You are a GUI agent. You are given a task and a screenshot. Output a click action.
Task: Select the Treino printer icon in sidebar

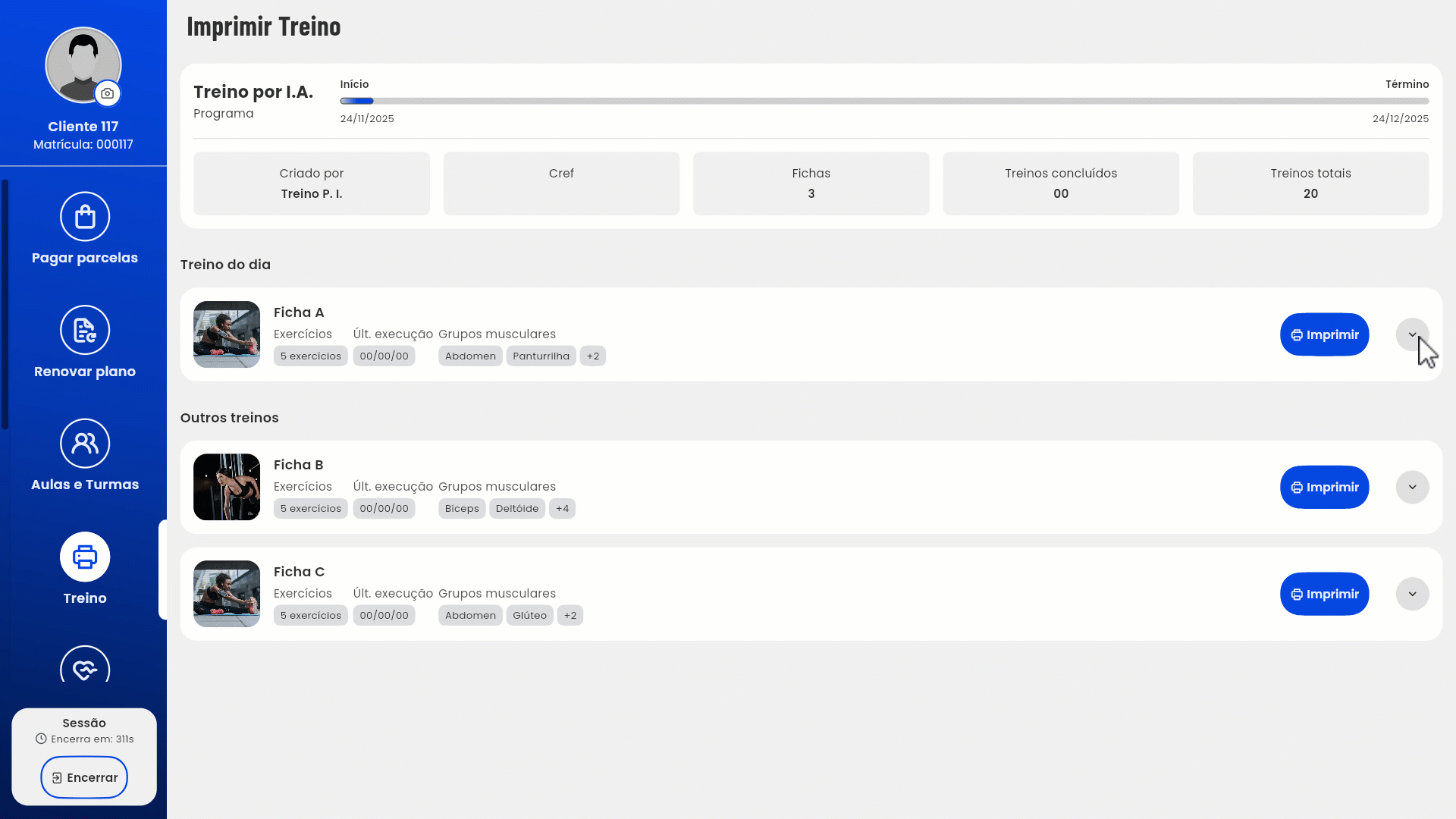(x=85, y=557)
